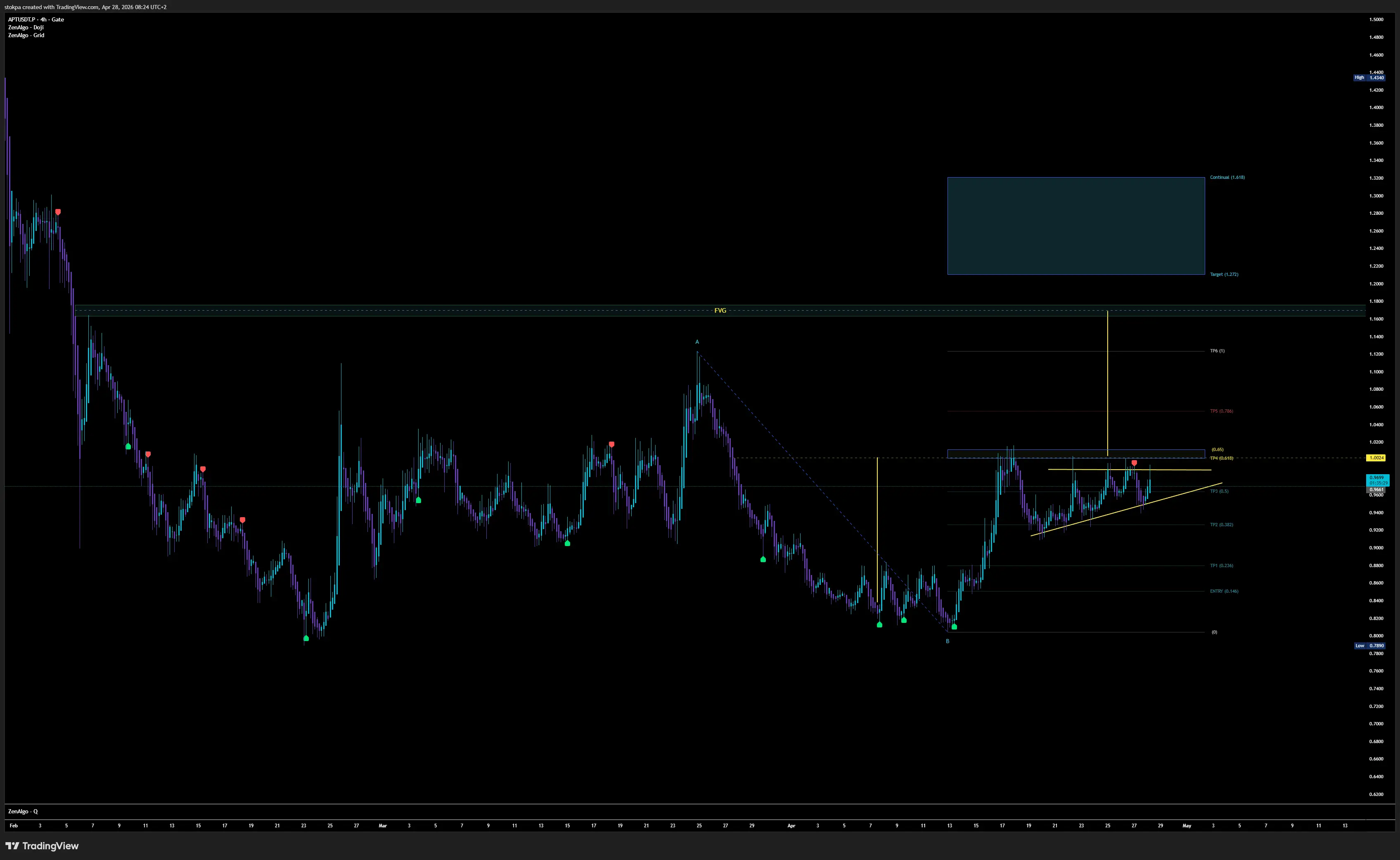1400x860 pixels.
Task: Select the ZenAlgo - Grid indicator legend
Action: click(x=26, y=35)
